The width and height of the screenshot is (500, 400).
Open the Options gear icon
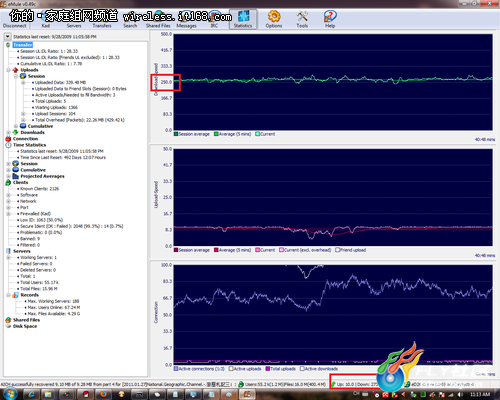click(x=274, y=16)
